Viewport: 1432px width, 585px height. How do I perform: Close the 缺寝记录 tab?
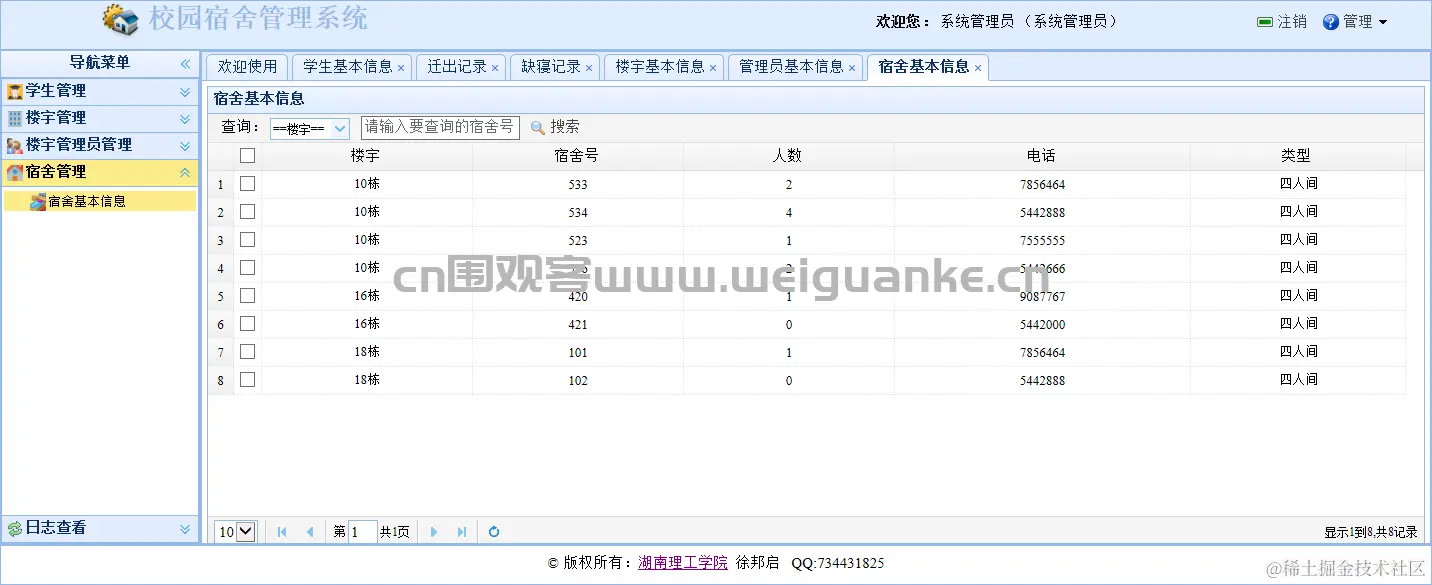[x=589, y=68]
